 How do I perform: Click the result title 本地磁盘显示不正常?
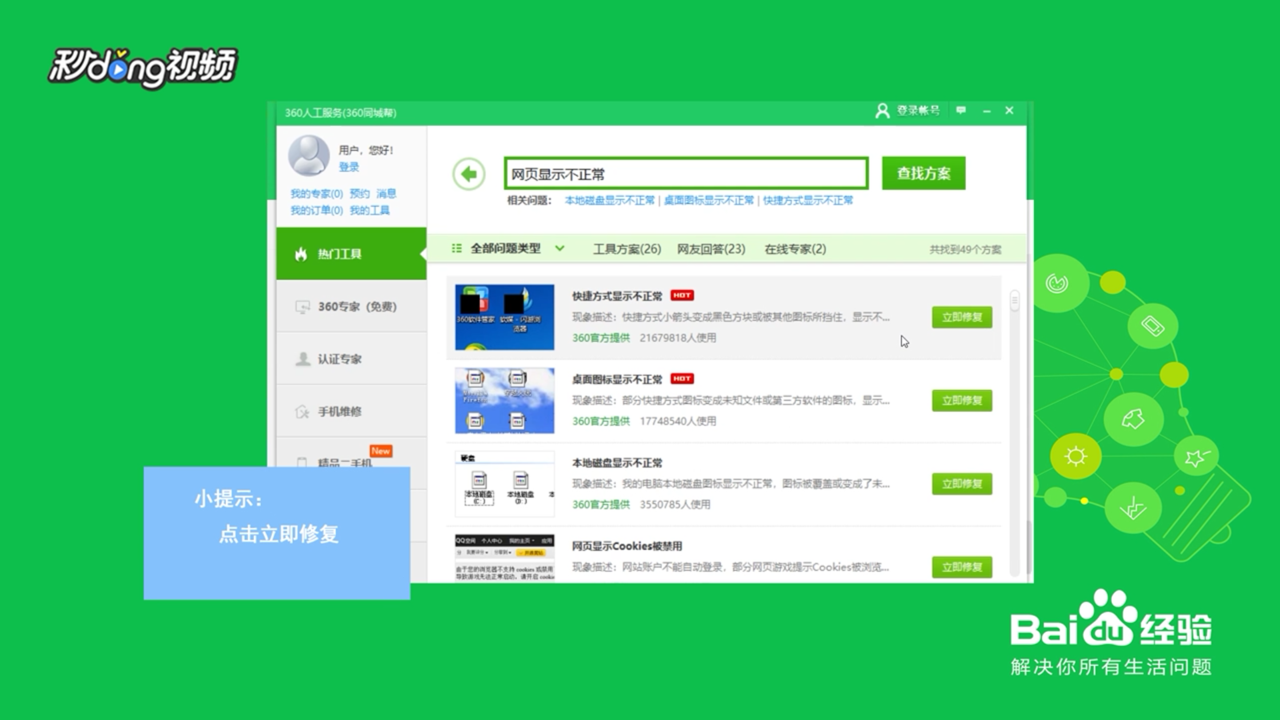(x=617, y=463)
